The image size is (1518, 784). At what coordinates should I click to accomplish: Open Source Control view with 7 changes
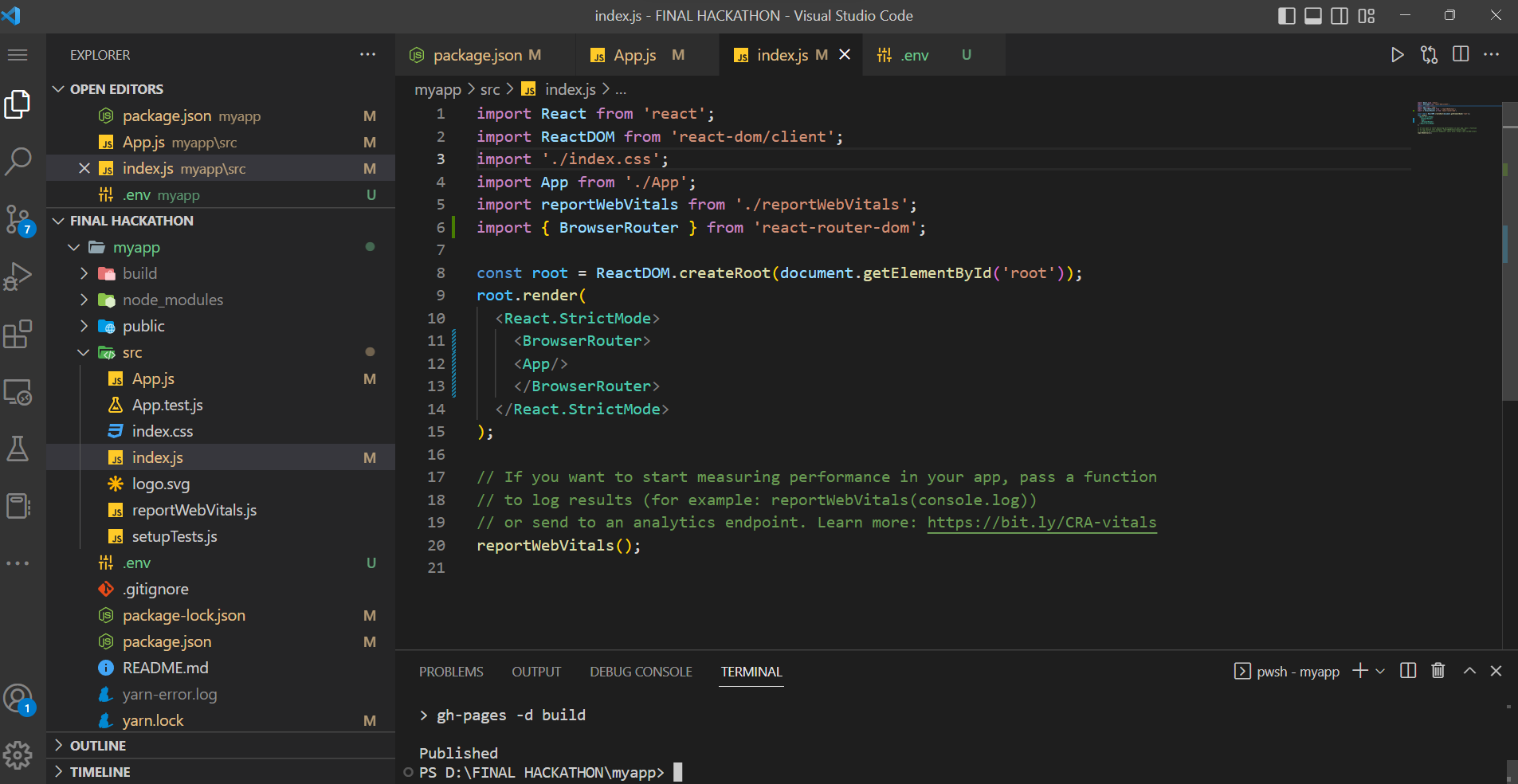tap(18, 219)
